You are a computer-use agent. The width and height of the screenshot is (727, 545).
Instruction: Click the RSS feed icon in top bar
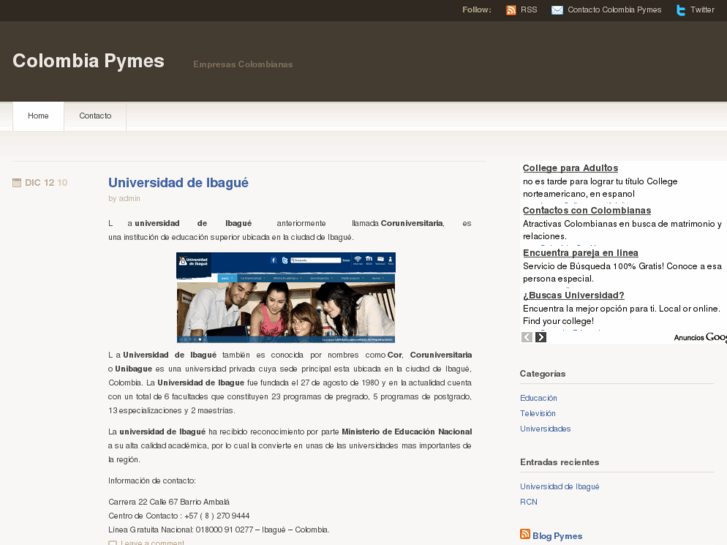coord(510,10)
